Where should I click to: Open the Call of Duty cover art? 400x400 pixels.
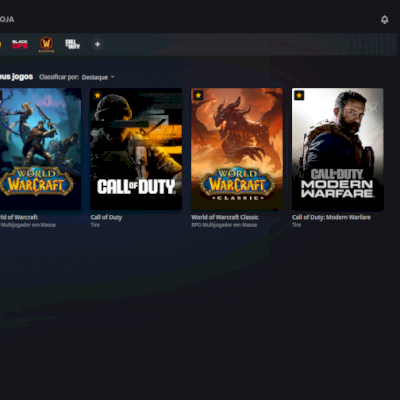click(x=136, y=149)
